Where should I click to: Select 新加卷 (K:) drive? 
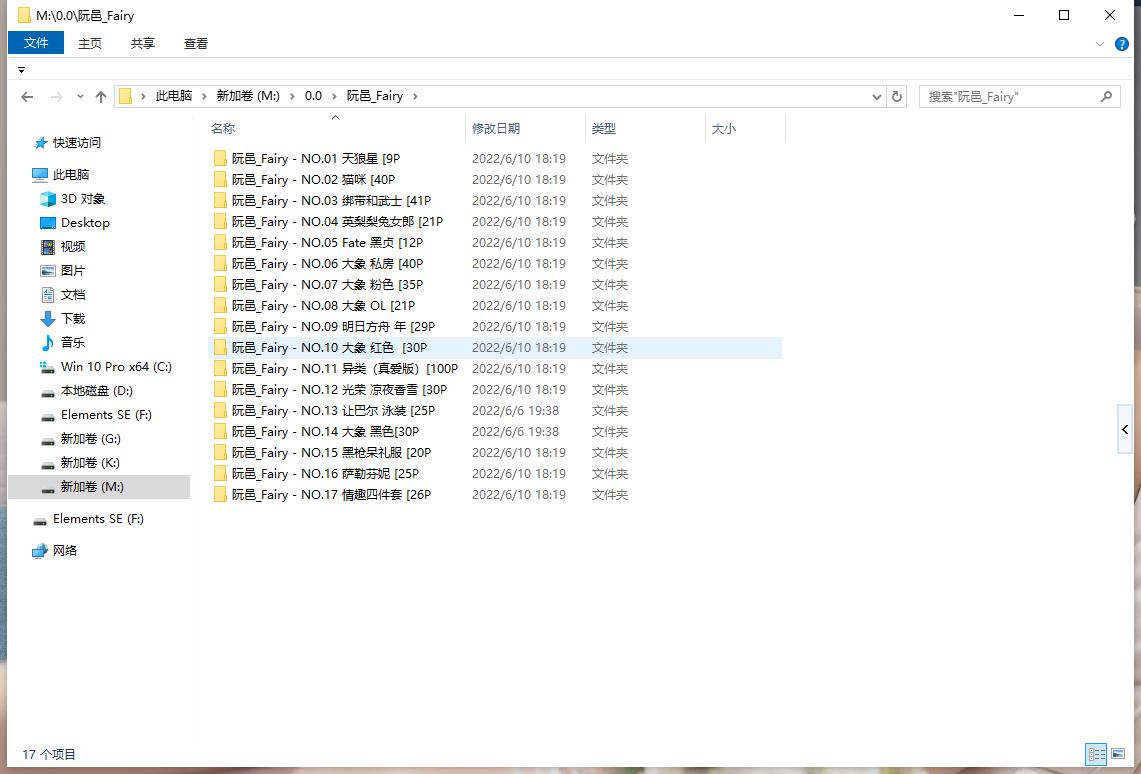pos(90,463)
